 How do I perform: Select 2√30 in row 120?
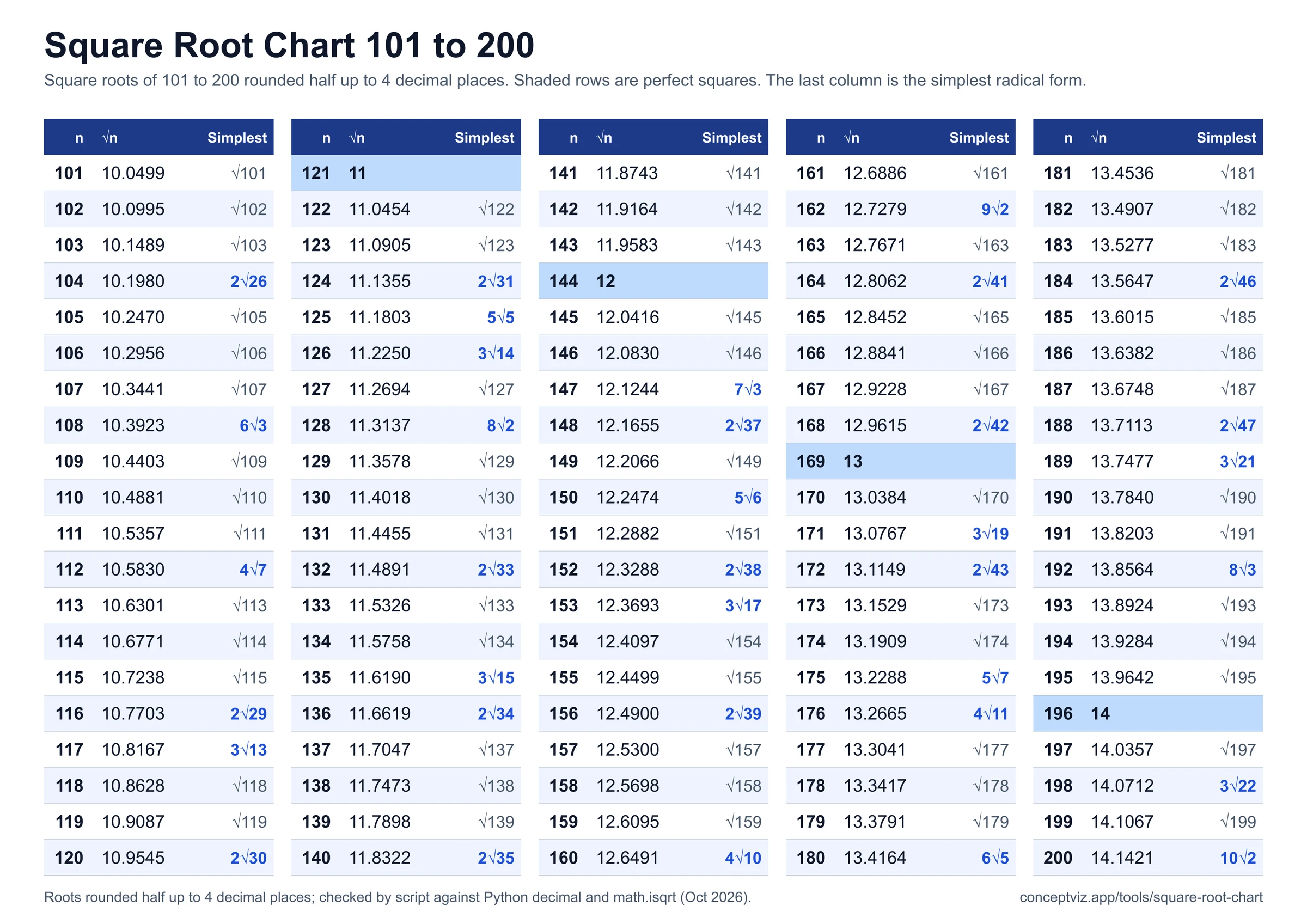(x=249, y=858)
